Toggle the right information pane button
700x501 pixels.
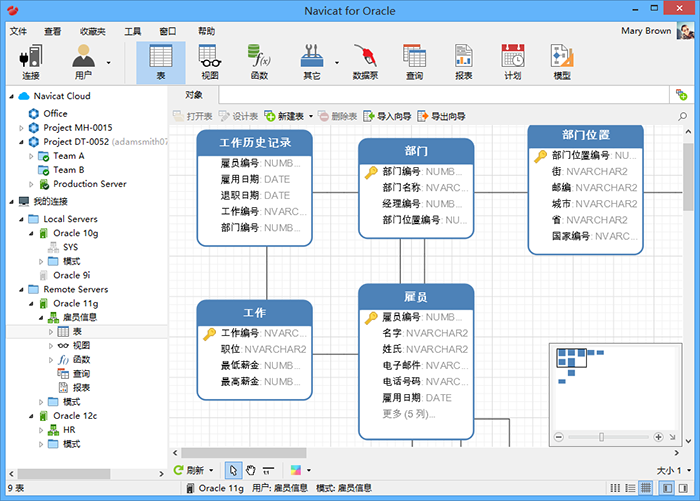pyautogui.click(x=683, y=488)
